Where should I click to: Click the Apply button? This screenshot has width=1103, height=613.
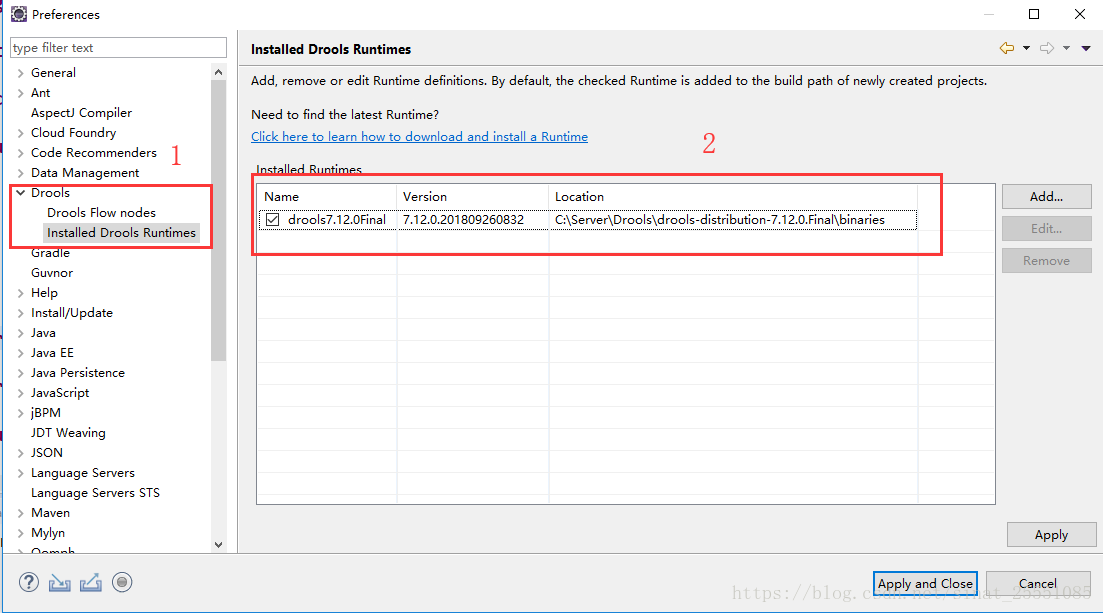(1051, 535)
